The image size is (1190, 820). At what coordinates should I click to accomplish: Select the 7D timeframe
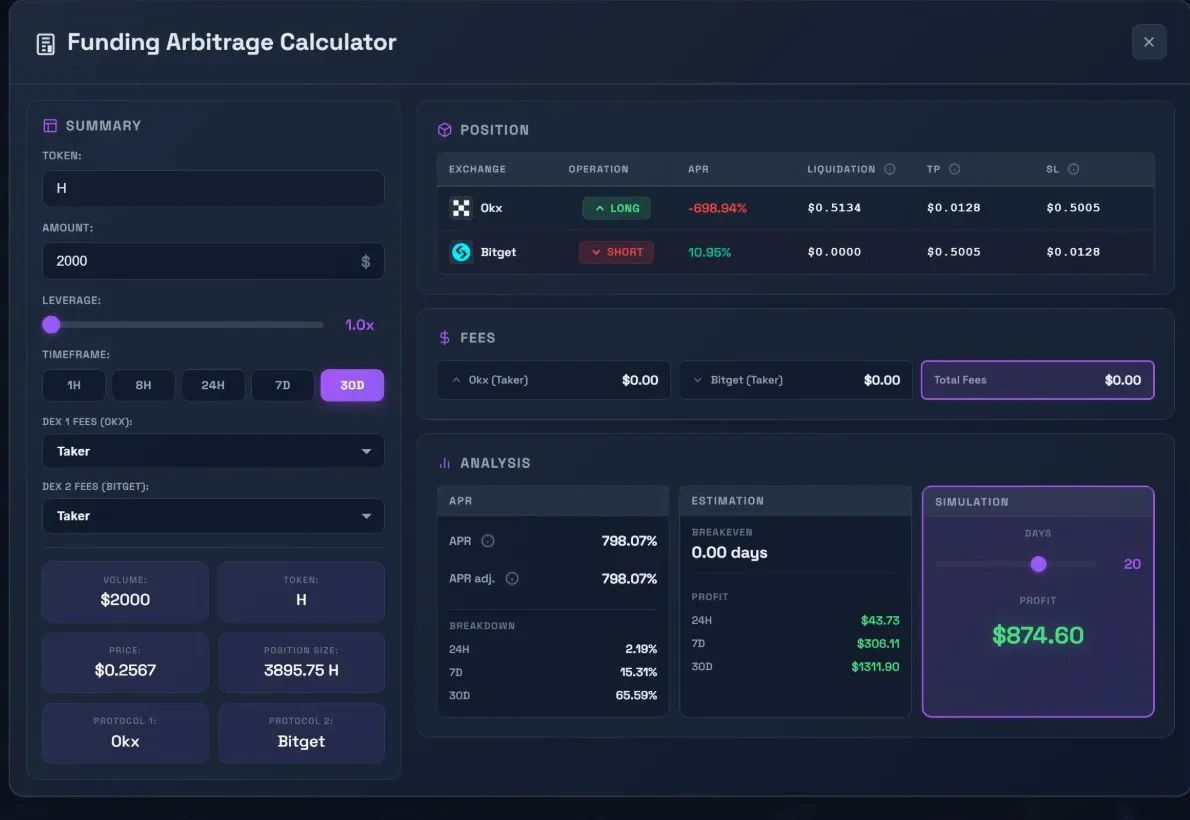click(282, 385)
